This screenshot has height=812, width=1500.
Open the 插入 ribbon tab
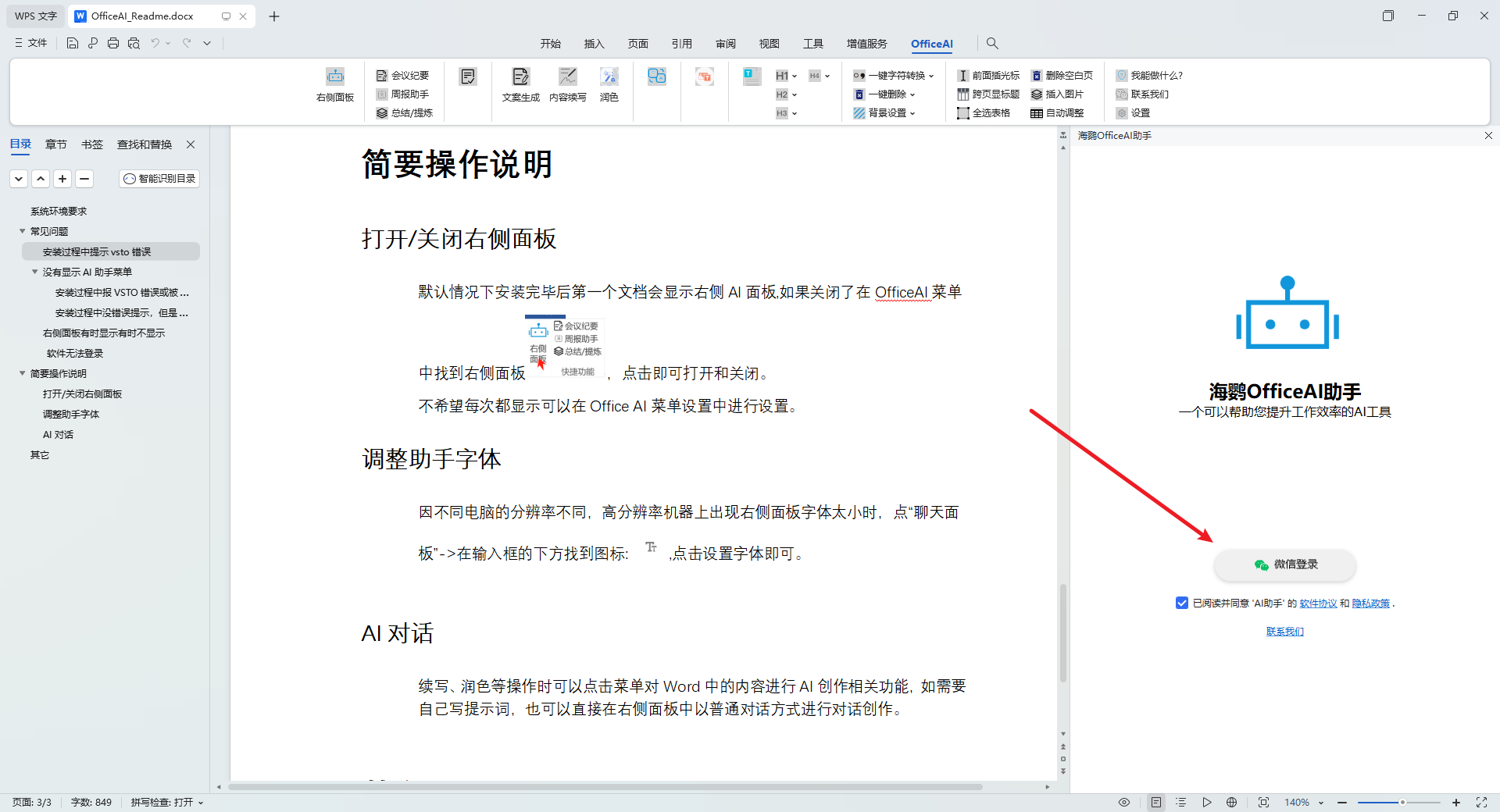[x=594, y=44]
